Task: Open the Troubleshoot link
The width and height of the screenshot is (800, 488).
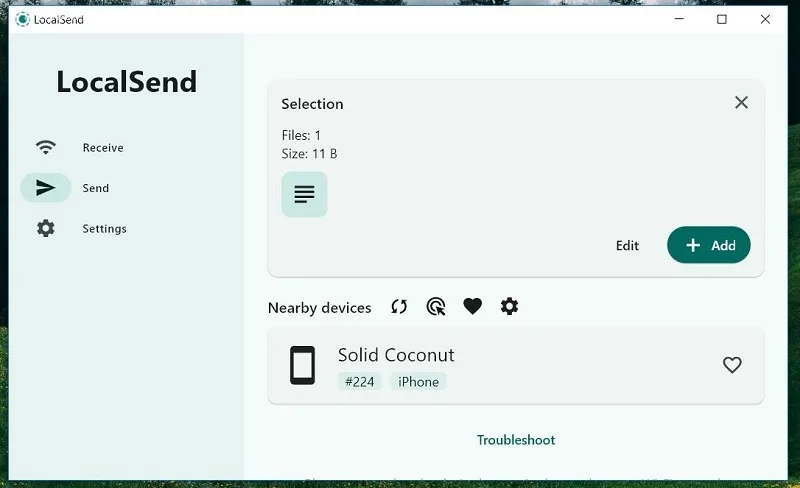Action: tap(516, 440)
